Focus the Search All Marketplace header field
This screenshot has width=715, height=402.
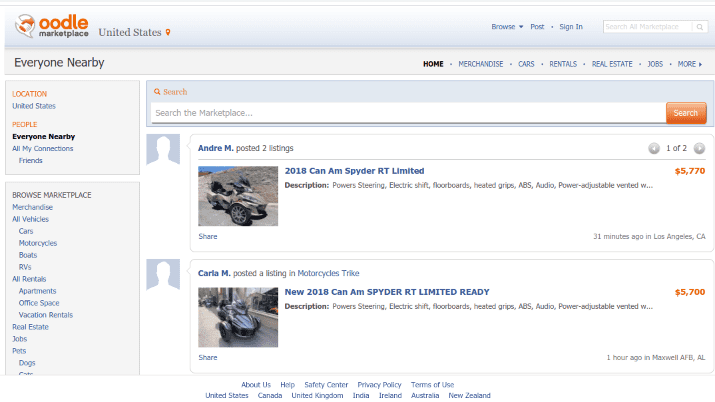pyautogui.click(x=647, y=27)
